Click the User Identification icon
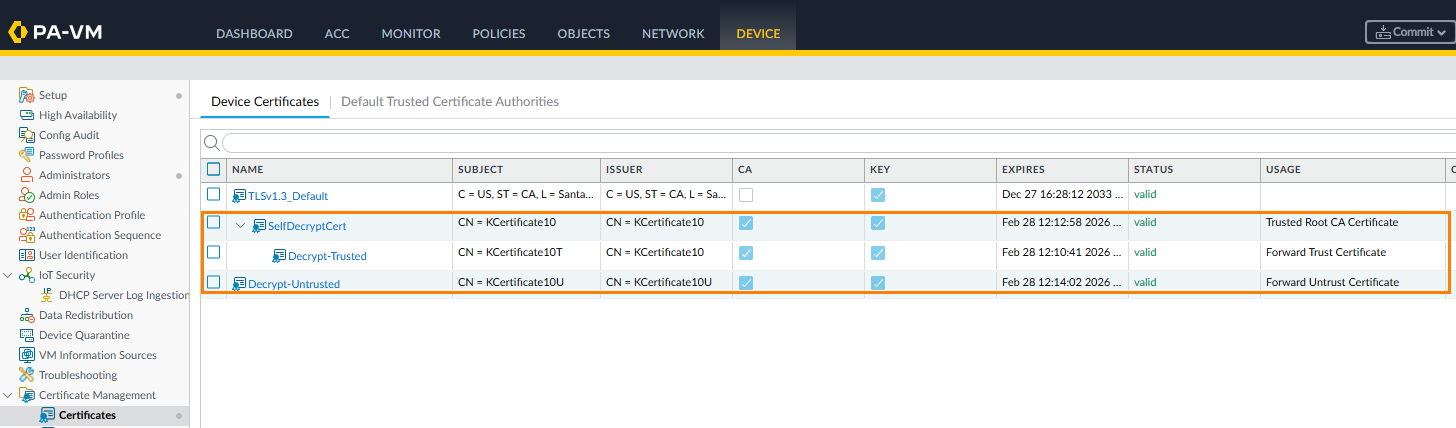 pos(28,255)
